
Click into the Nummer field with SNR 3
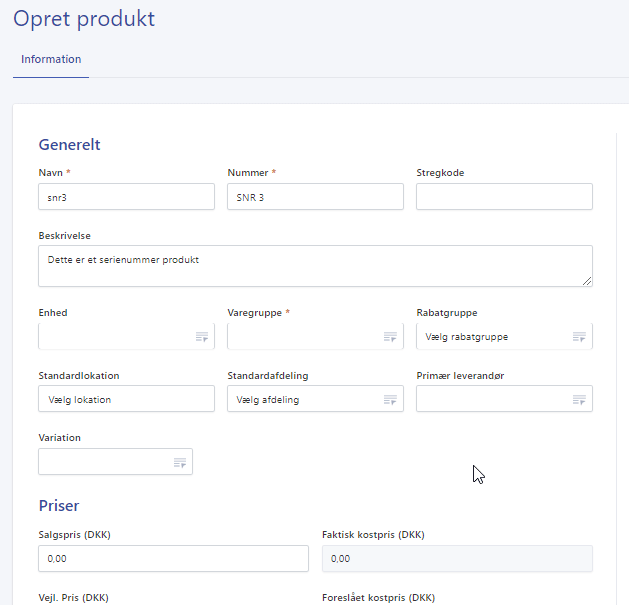(x=315, y=197)
